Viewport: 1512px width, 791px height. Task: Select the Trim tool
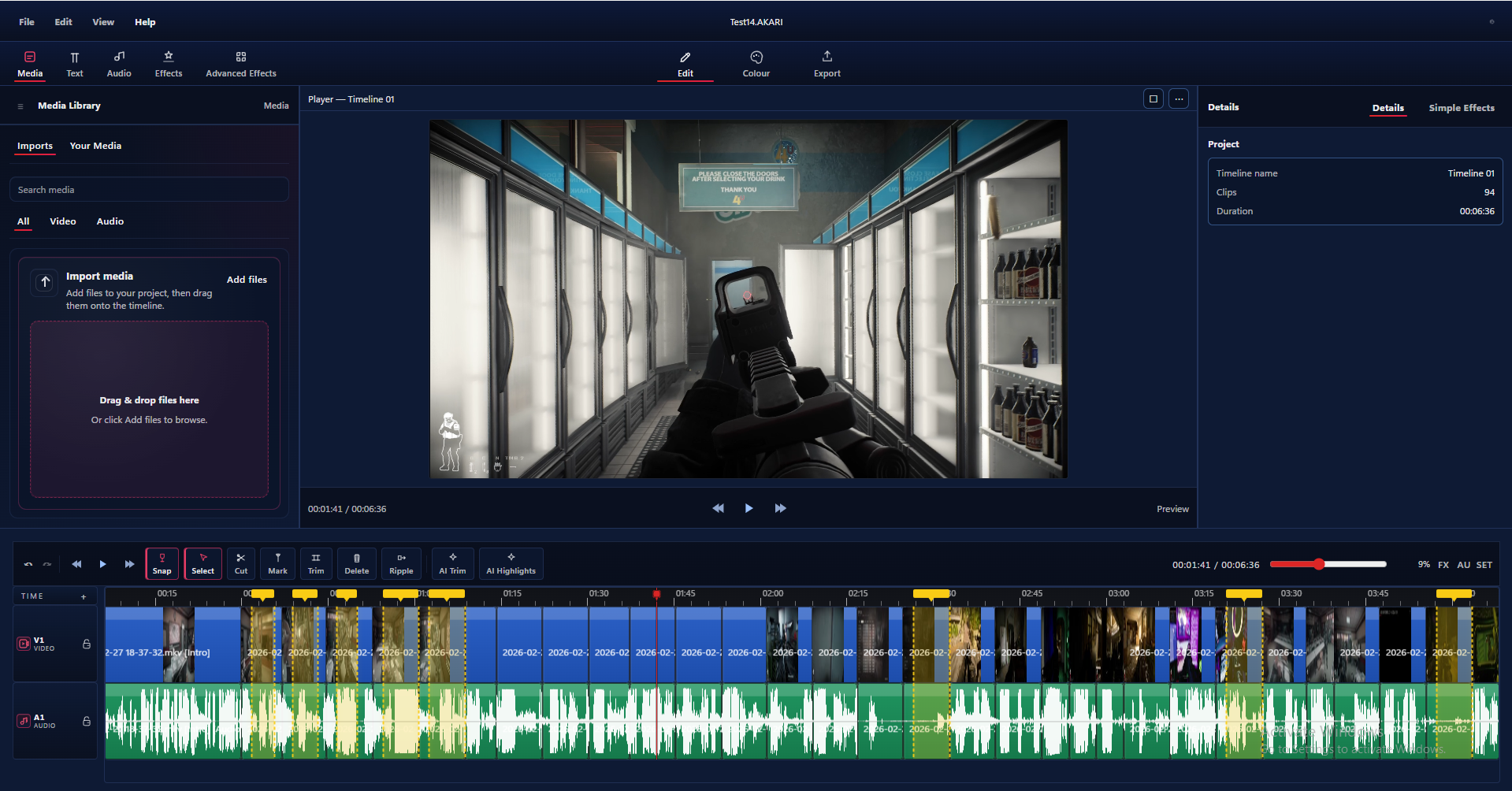(315, 563)
